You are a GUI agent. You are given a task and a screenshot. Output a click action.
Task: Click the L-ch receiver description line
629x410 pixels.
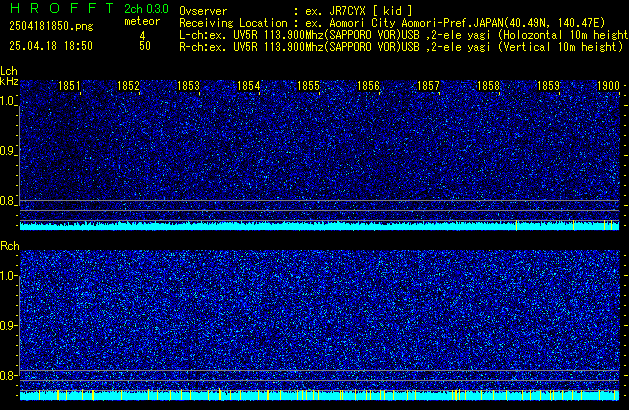tap(404, 35)
